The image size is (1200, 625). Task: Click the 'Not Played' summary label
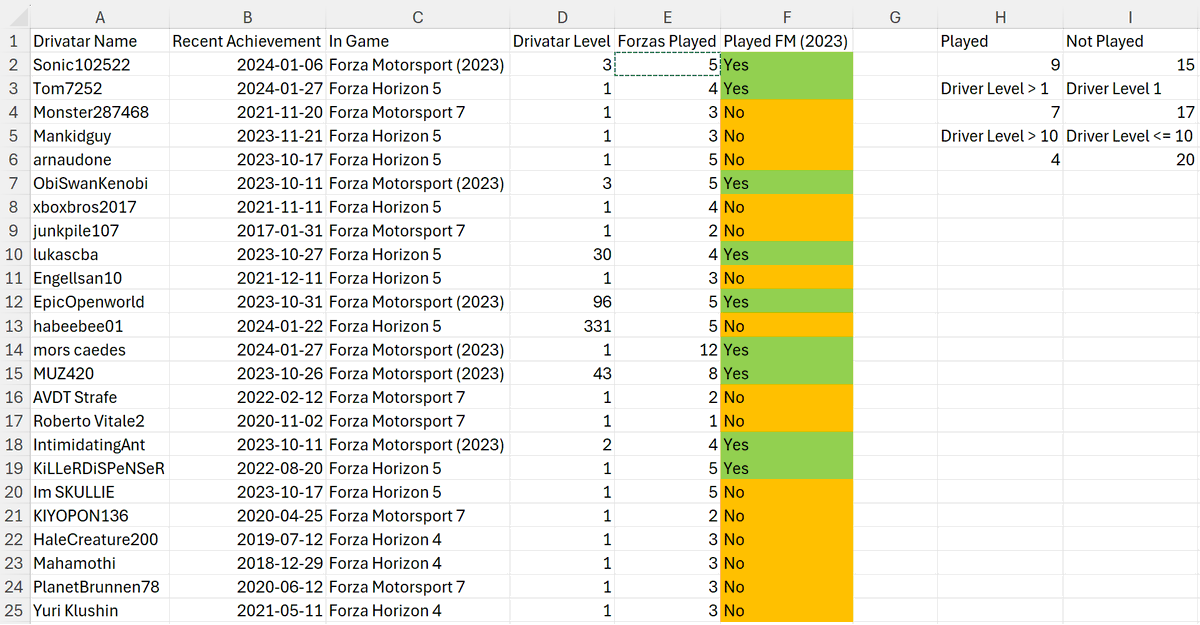1131,41
